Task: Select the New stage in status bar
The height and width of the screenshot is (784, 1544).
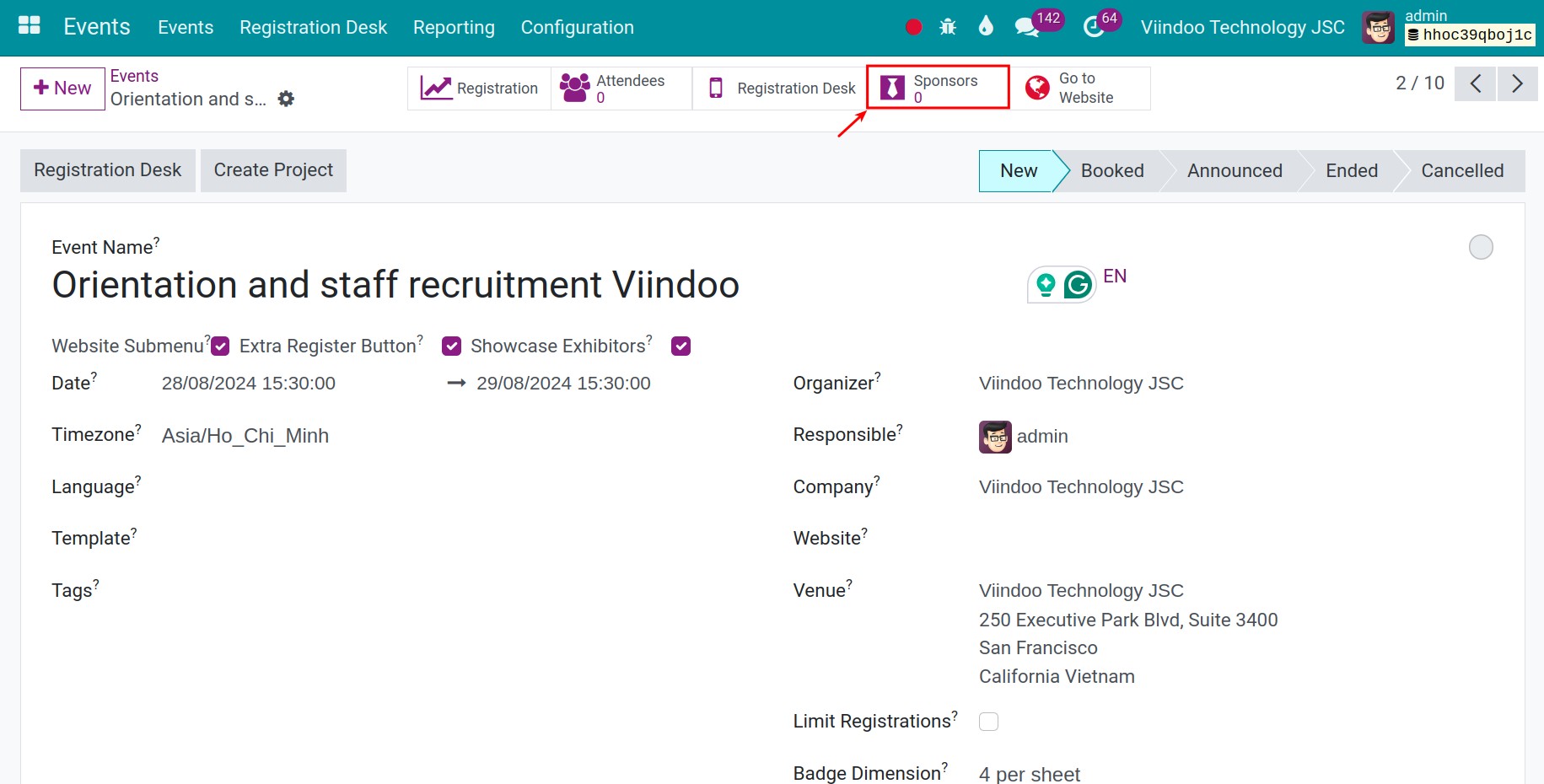Action: click(x=1018, y=171)
